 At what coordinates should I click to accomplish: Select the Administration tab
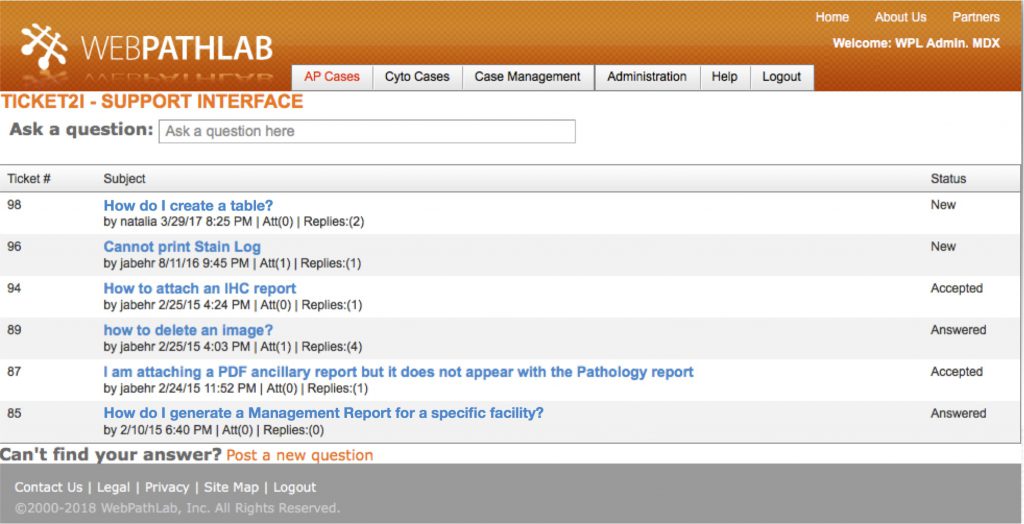click(x=647, y=77)
